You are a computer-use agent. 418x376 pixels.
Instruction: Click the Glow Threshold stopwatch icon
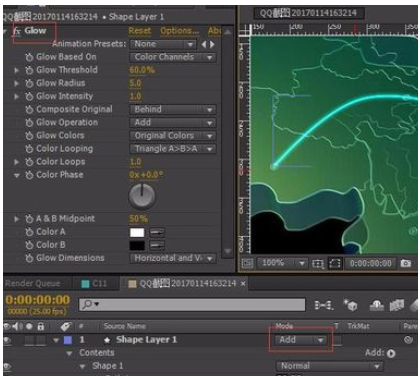29,70
